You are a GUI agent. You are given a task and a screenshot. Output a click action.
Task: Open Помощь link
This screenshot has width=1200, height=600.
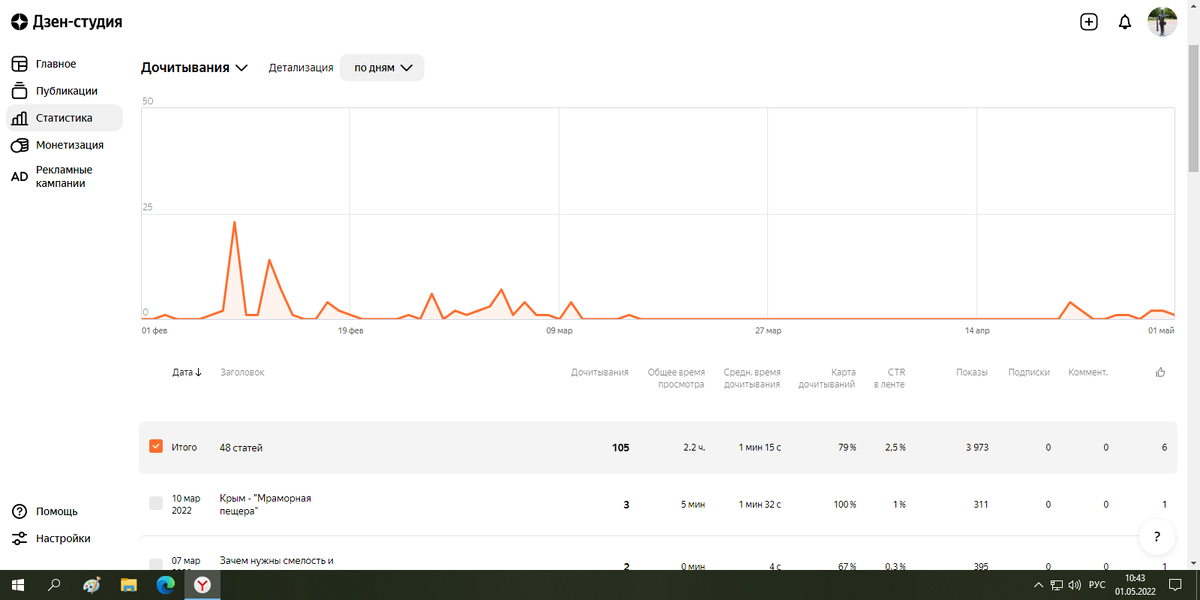(x=57, y=511)
